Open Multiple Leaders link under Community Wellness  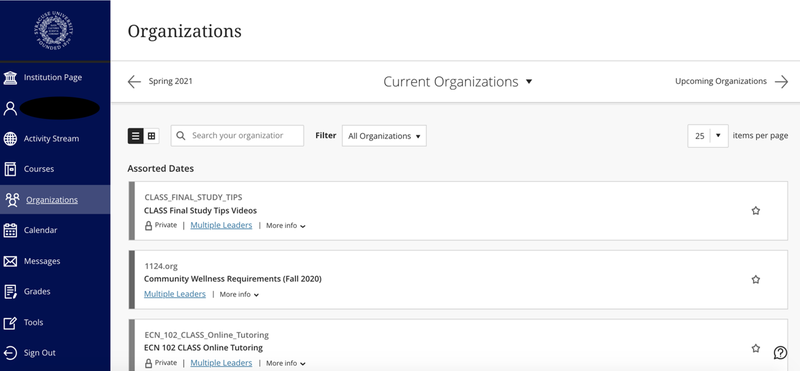[x=174, y=294]
